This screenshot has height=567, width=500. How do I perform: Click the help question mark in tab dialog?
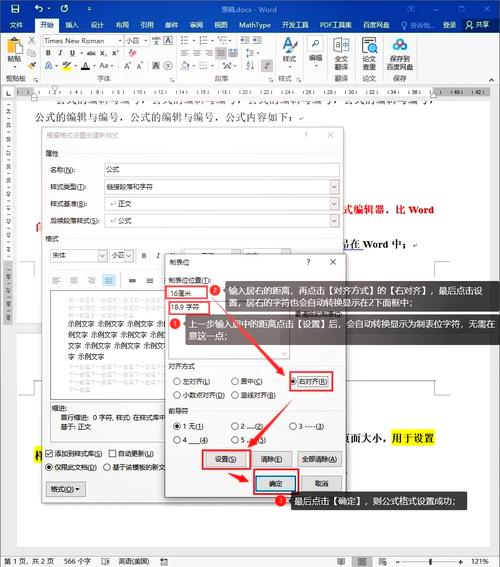308,262
